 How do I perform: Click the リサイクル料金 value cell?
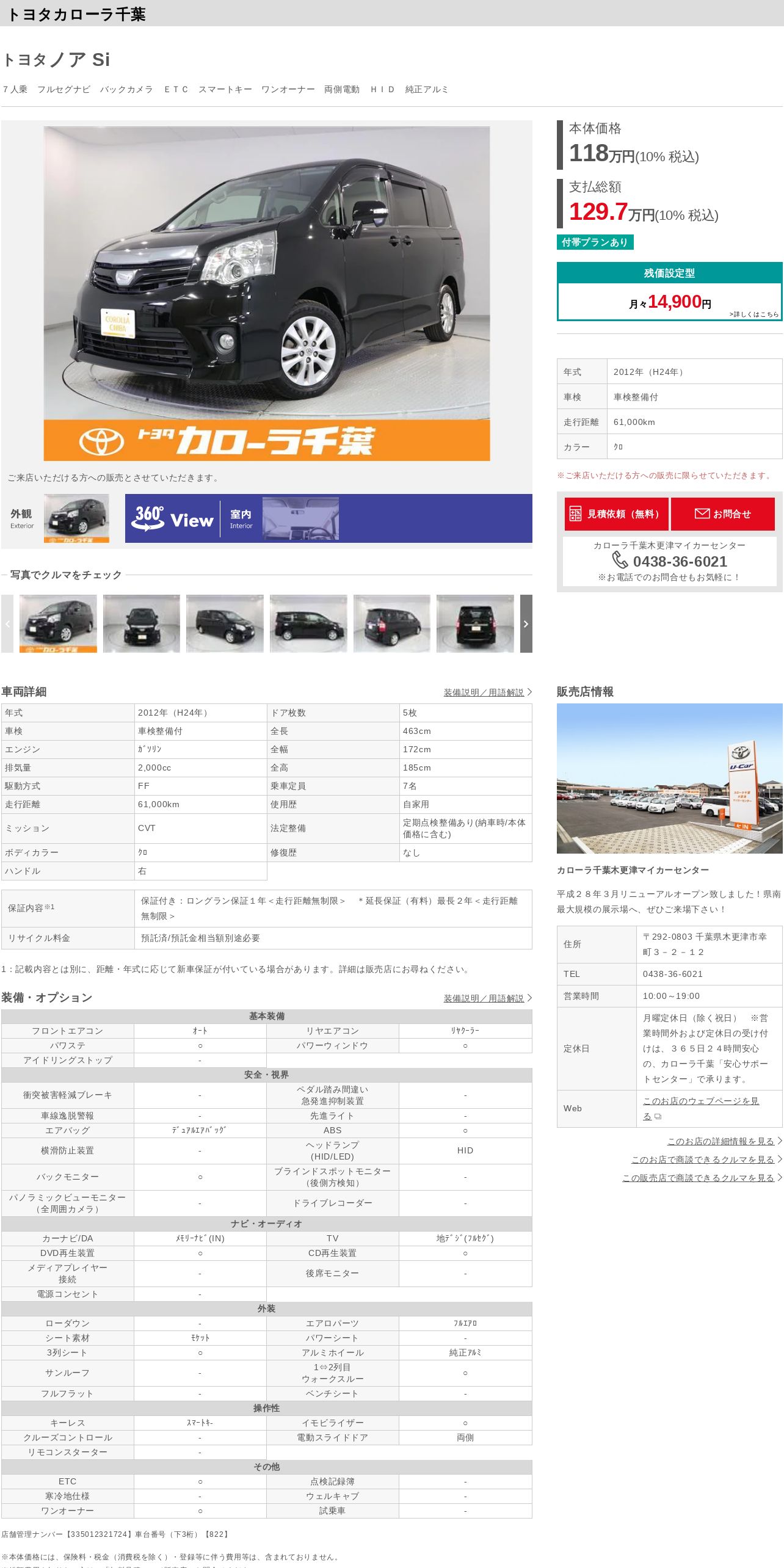pyautogui.click(x=333, y=938)
